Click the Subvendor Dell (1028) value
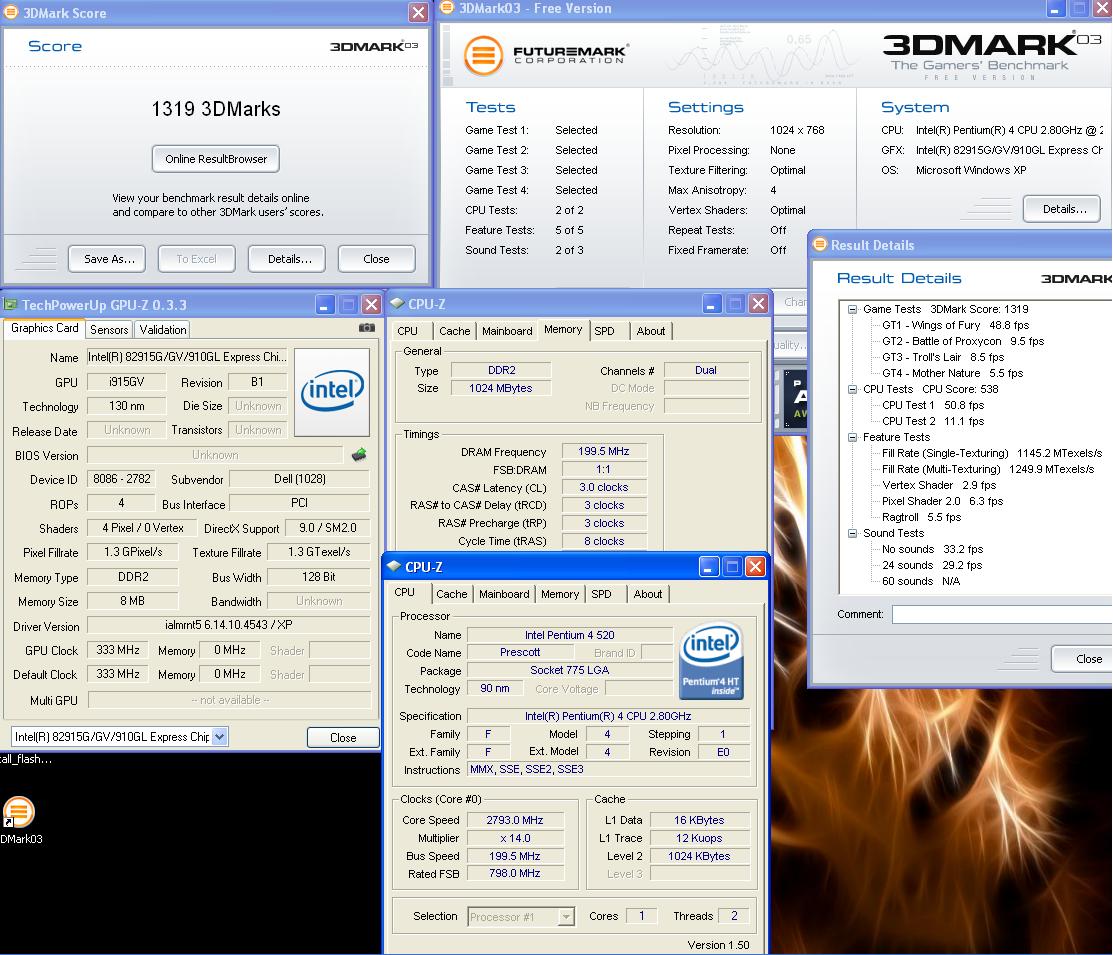The height and width of the screenshot is (955, 1113). click(300, 479)
